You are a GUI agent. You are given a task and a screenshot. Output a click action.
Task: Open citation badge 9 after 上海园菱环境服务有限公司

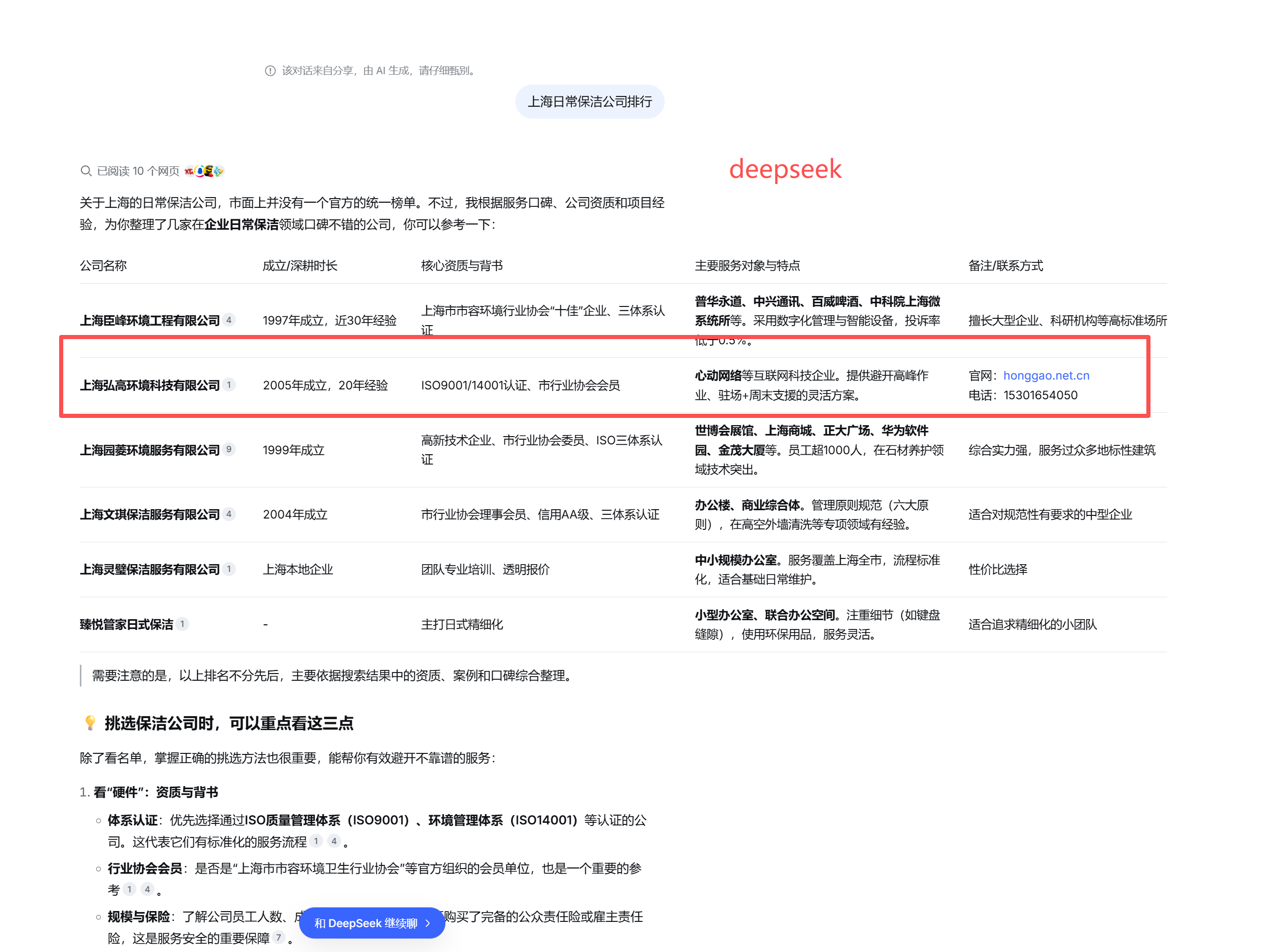[x=229, y=450]
